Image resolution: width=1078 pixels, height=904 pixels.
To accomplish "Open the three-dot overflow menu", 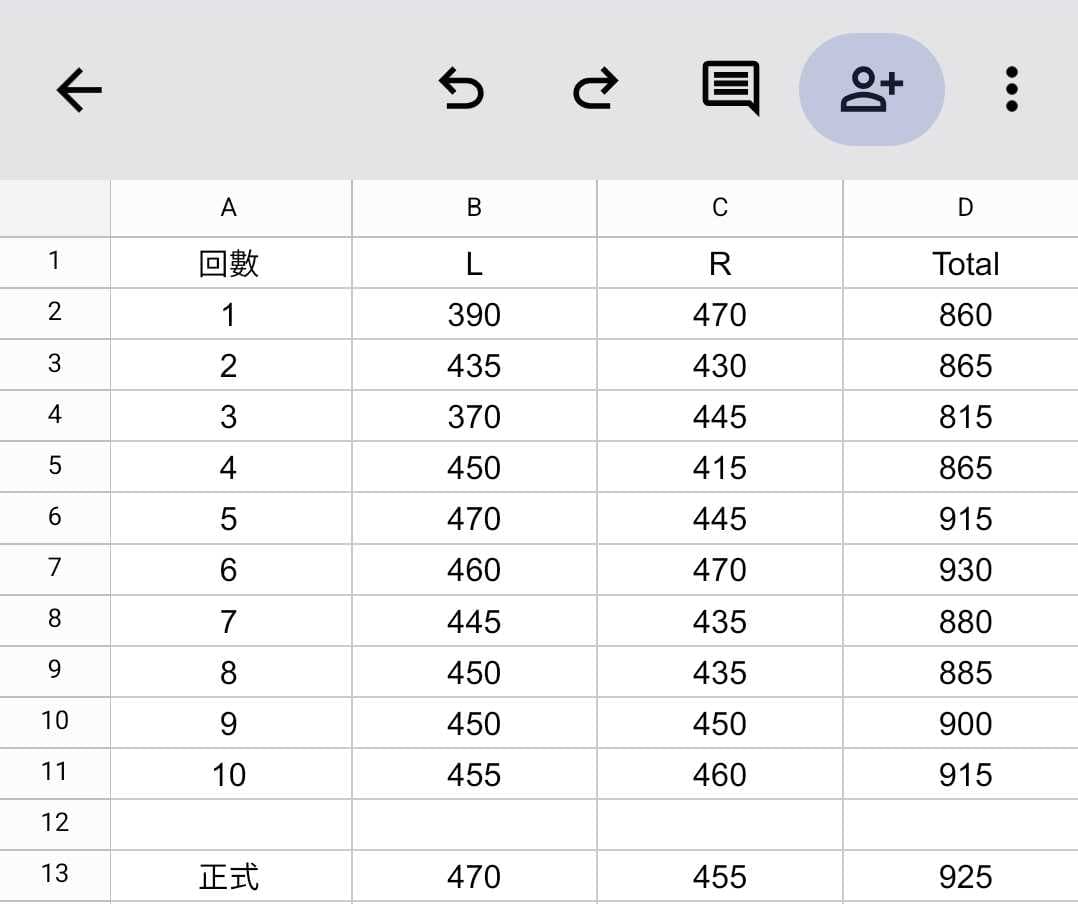I will [1011, 89].
